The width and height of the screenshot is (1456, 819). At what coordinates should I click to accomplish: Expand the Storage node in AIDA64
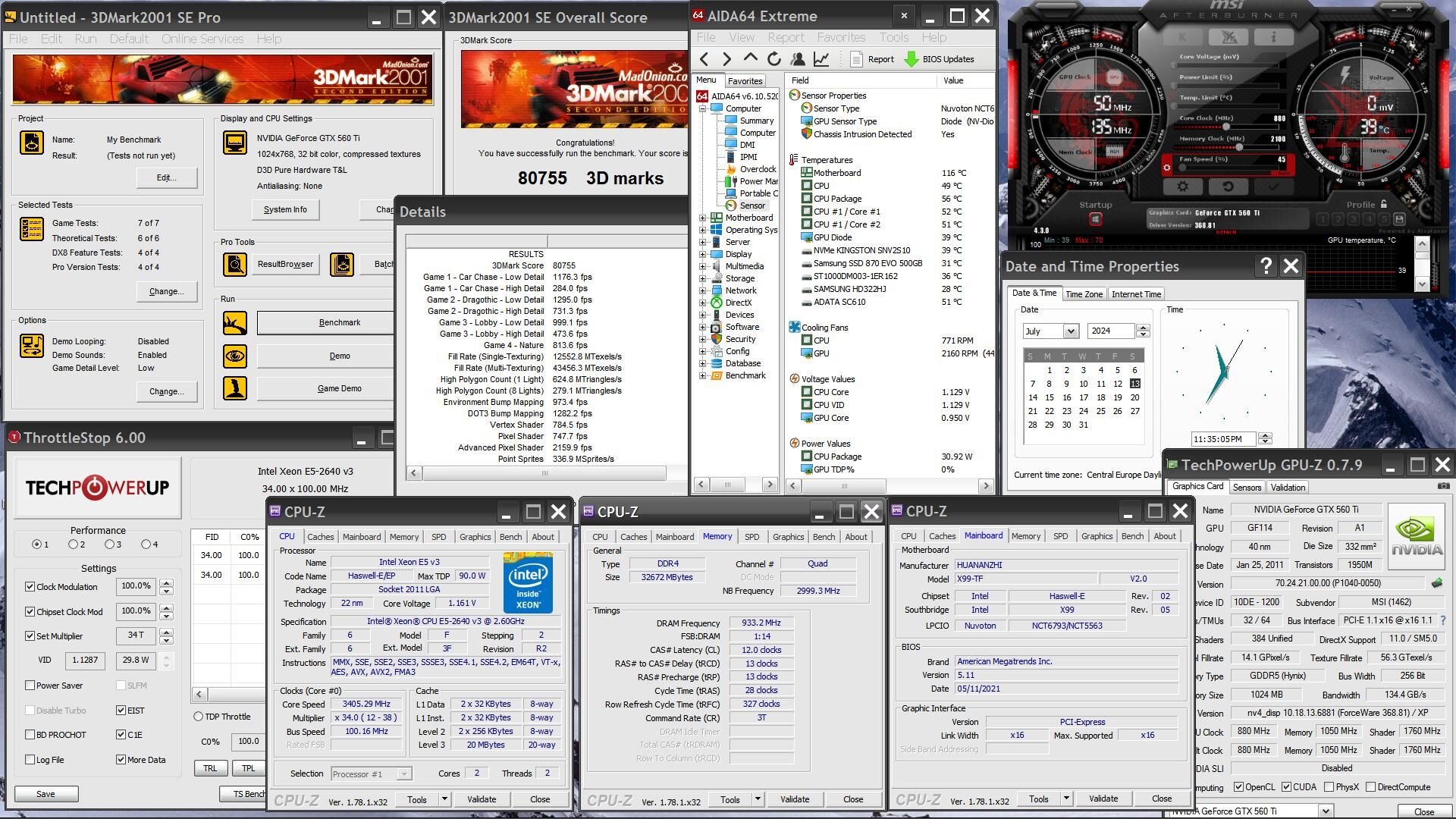pos(702,278)
